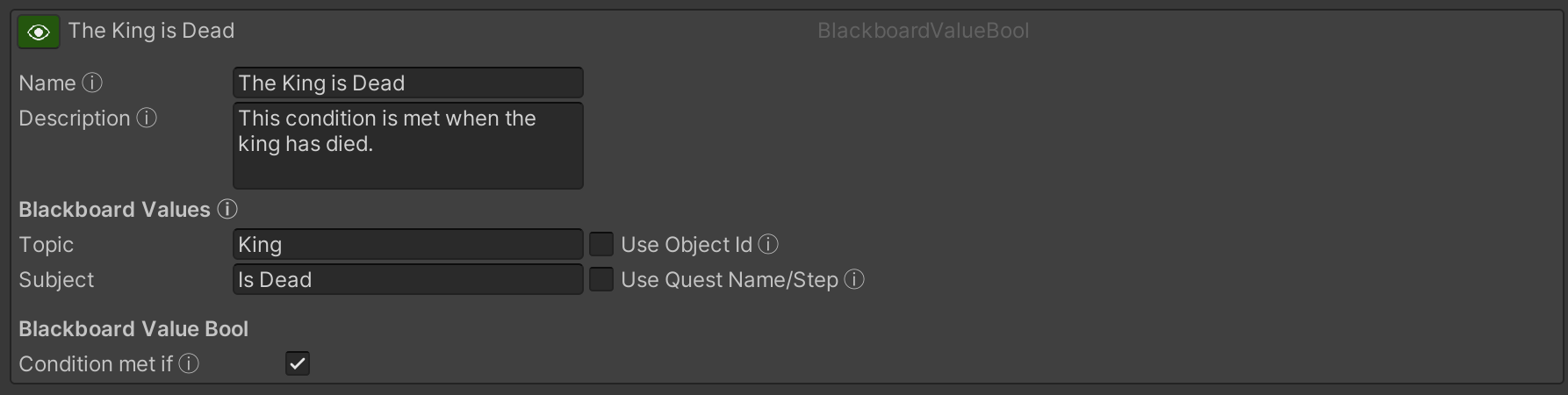Toggle the green eye visibility icon
The width and height of the screenshot is (1568, 395).
point(39,32)
